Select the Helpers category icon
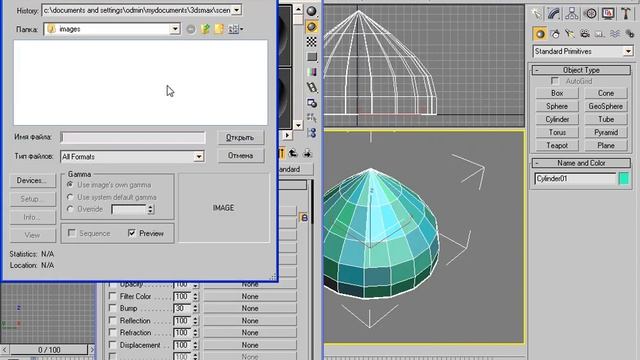 tap(600, 34)
